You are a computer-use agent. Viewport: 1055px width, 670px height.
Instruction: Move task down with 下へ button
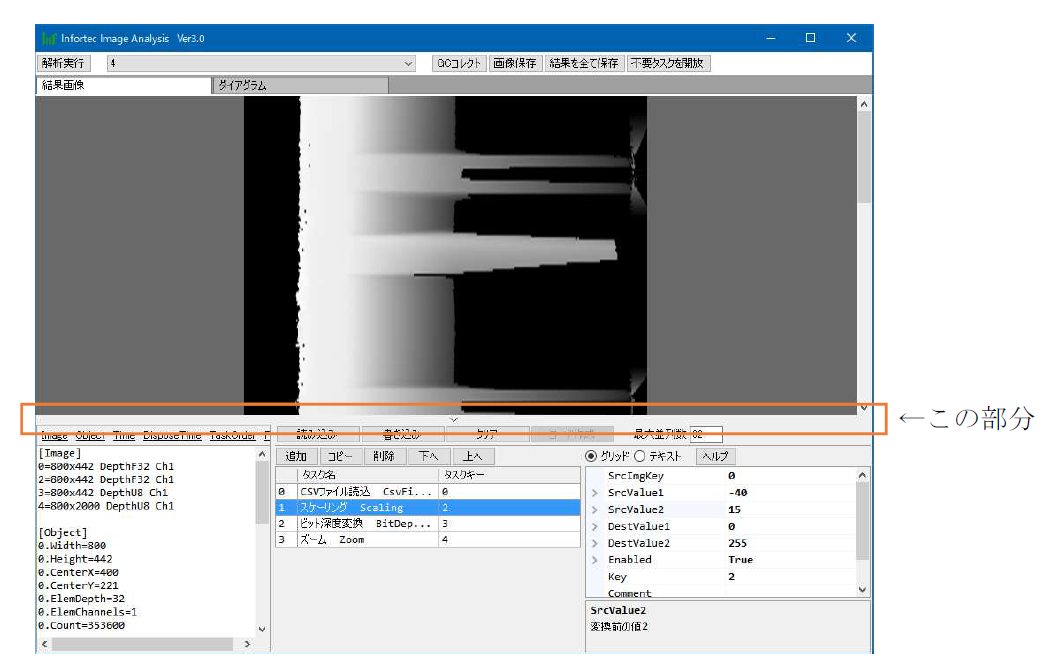pos(429,456)
